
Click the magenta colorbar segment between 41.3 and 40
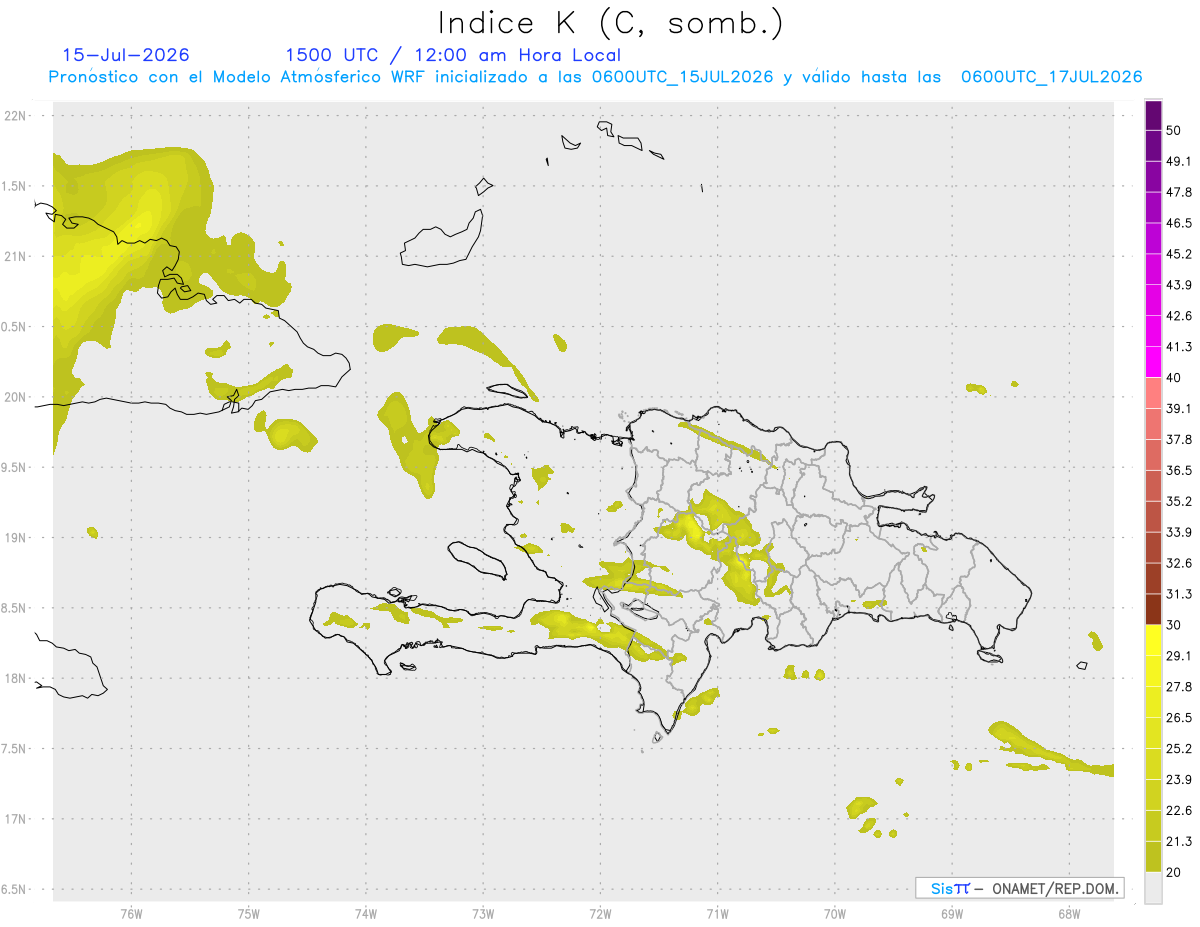(1153, 362)
